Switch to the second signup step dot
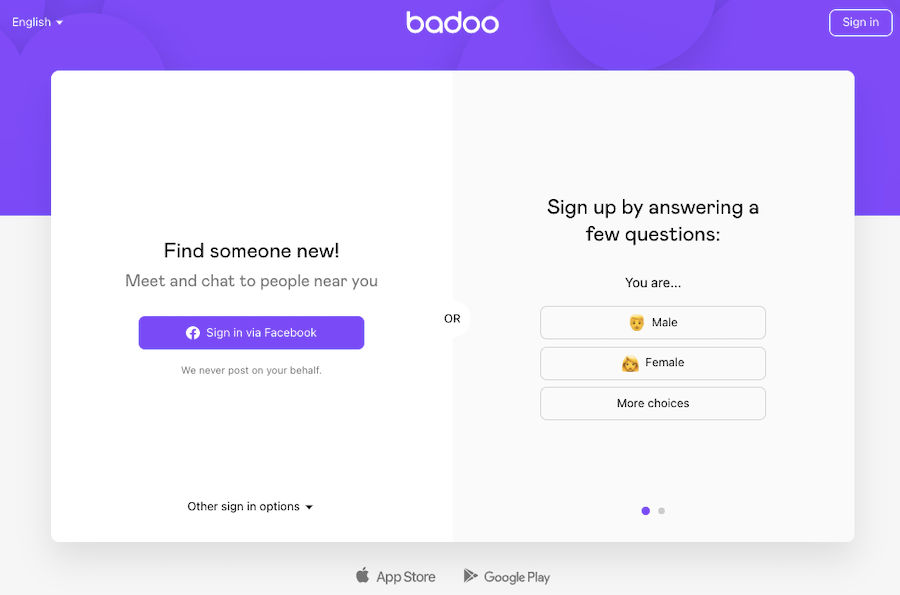Viewport: 900px width, 595px height. point(662,510)
